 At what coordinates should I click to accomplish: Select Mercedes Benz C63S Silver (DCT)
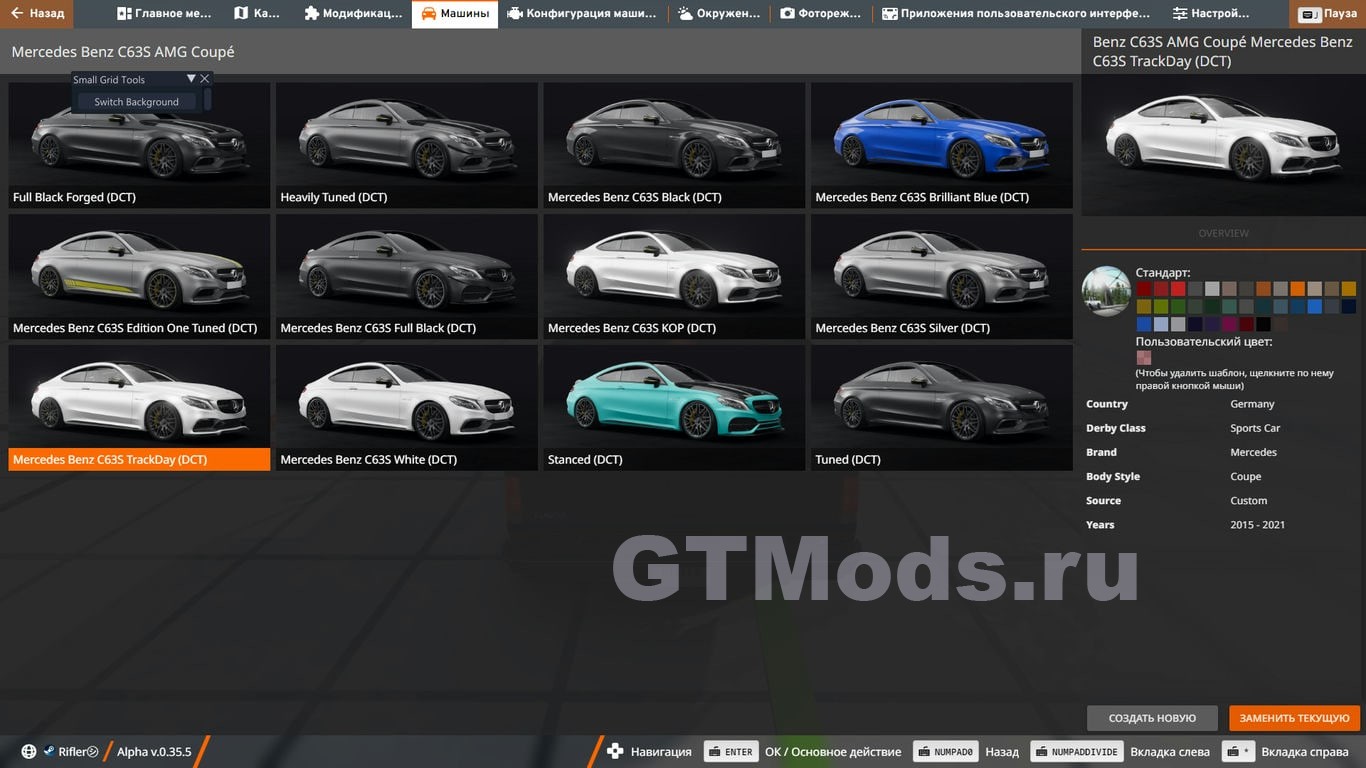(942, 277)
